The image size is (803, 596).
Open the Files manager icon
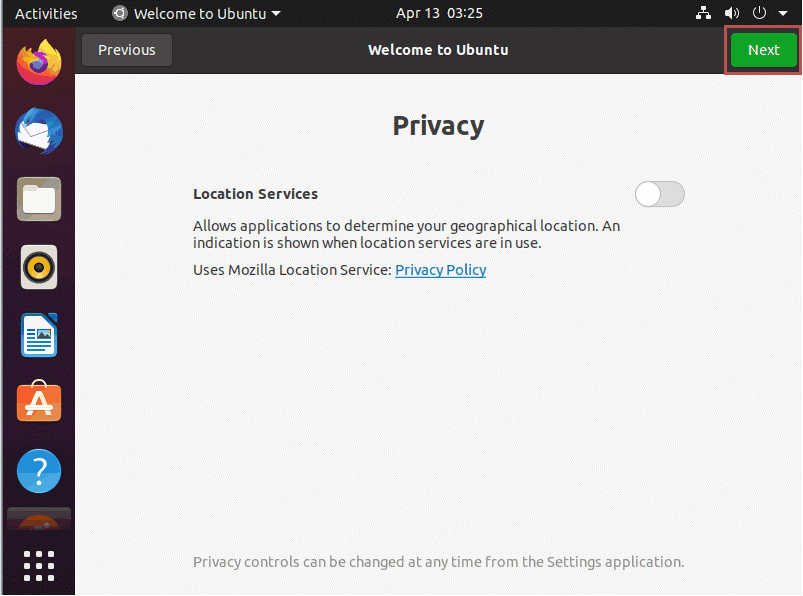(39, 199)
